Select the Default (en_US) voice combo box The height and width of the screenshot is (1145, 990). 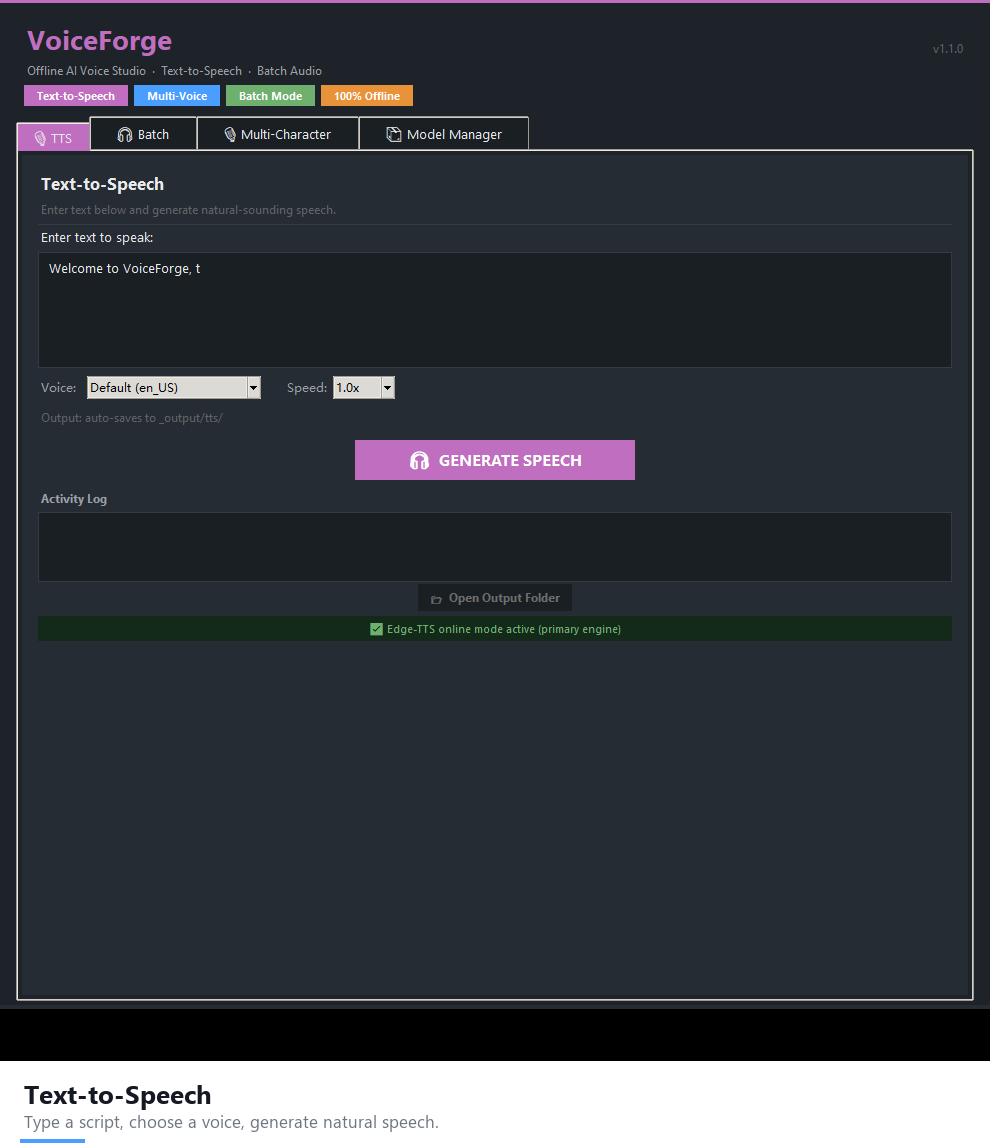(x=174, y=388)
